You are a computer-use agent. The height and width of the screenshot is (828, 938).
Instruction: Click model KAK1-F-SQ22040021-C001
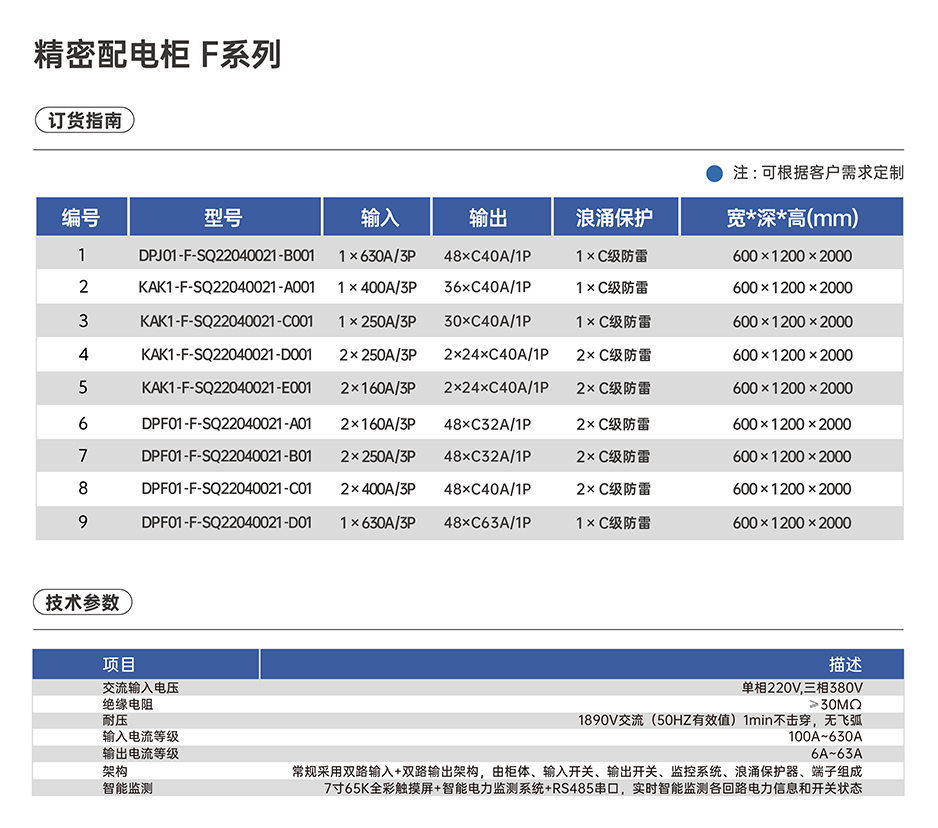pyautogui.click(x=227, y=322)
